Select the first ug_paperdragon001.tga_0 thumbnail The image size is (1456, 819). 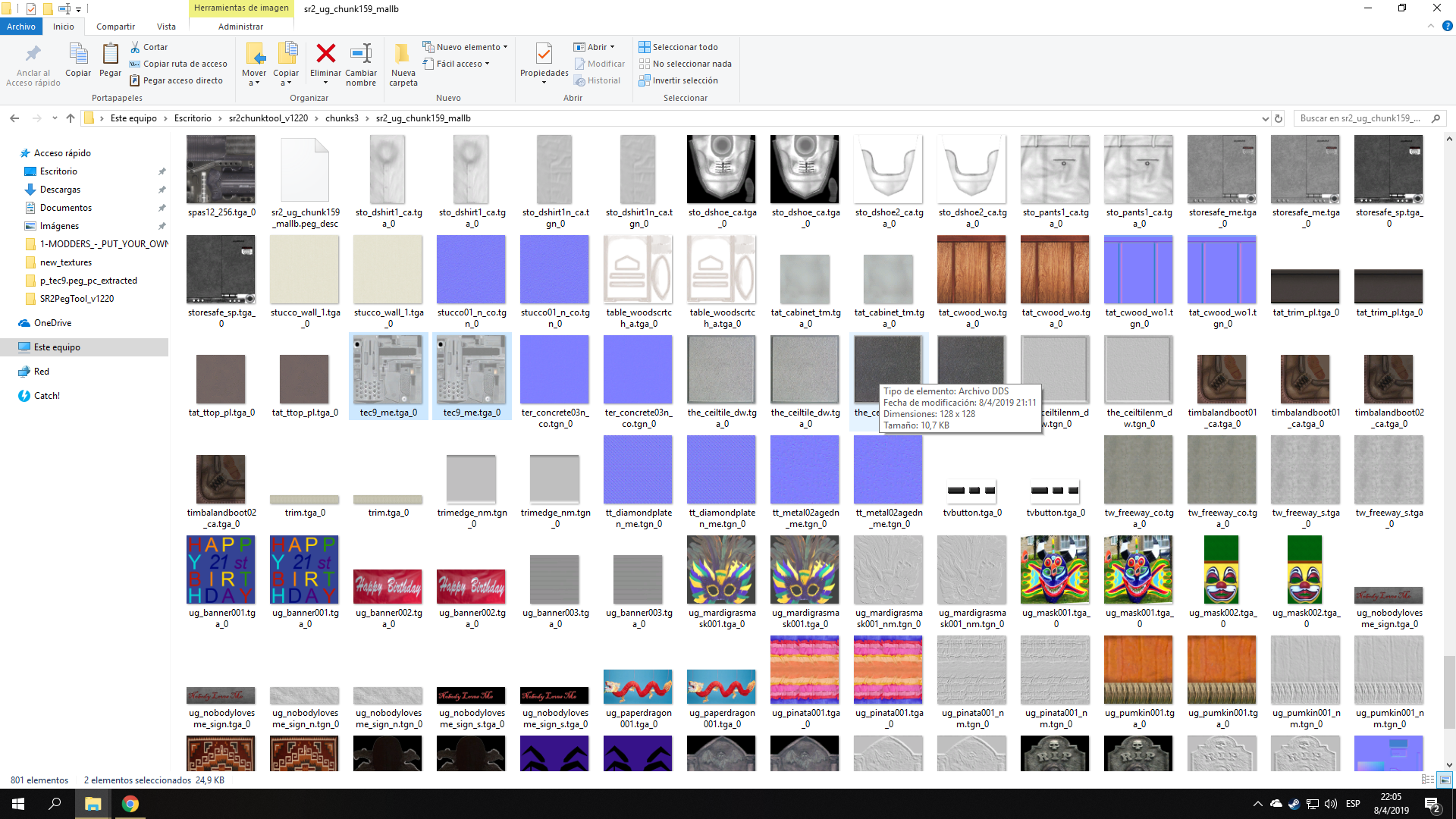[x=638, y=687]
